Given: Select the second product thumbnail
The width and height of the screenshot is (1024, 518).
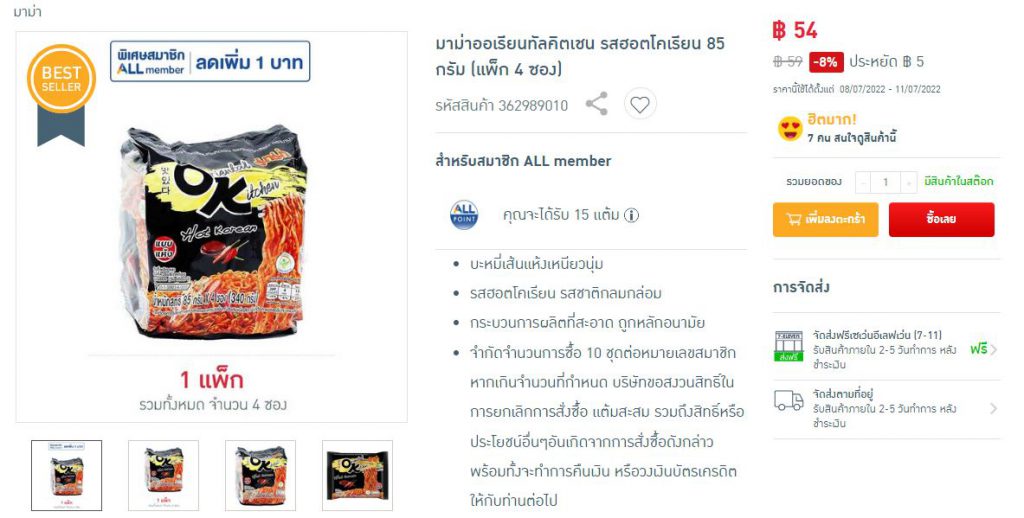Looking at the screenshot, I should coord(163,476).
